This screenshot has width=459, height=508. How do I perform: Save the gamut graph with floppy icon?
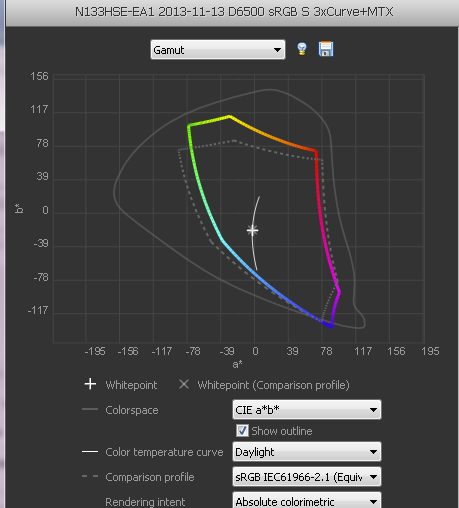[x=326, y=49]
